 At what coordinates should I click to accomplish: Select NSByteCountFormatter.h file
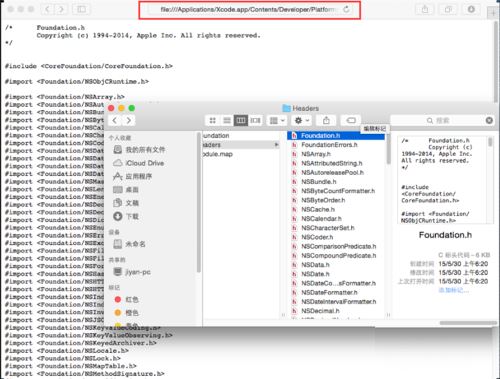point(337,191)
